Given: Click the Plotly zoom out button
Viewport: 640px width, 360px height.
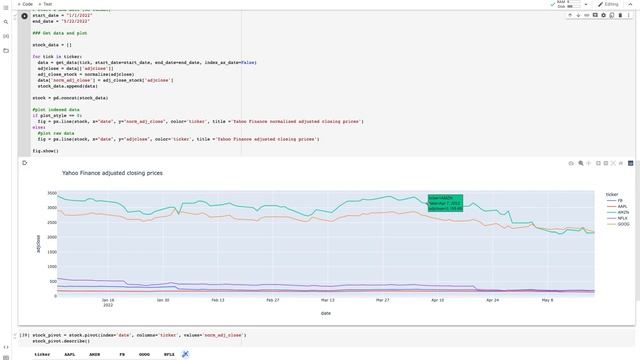Looking at the screenshot, I should (606, 163).
